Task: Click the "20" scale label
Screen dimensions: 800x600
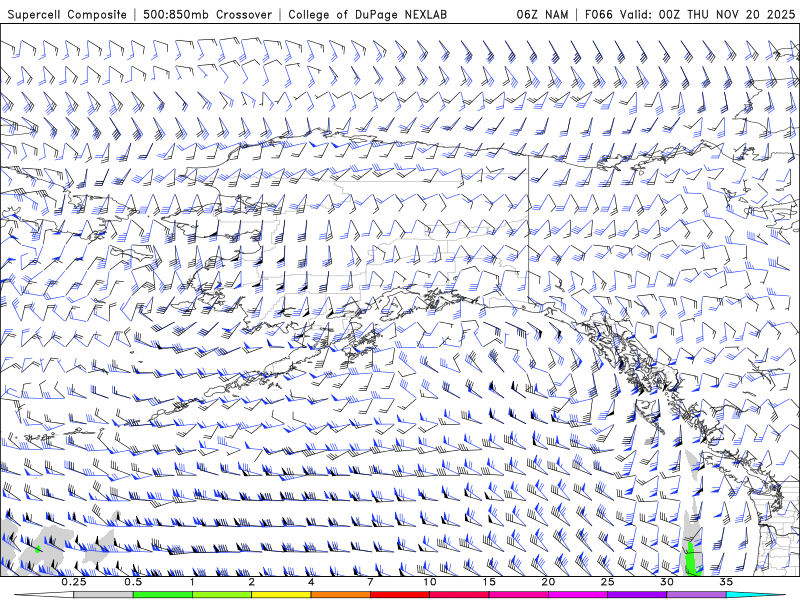Action: 548,582
